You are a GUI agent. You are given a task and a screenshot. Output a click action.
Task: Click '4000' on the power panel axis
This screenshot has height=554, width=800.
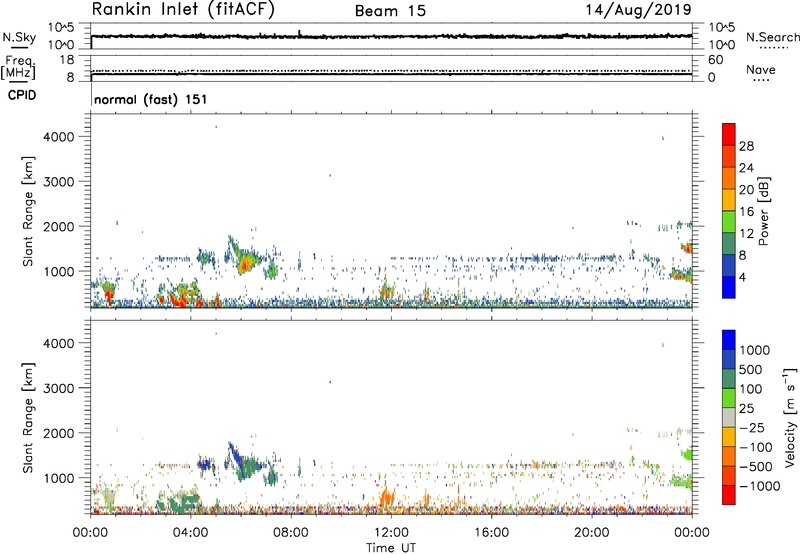tap(58, 137)
